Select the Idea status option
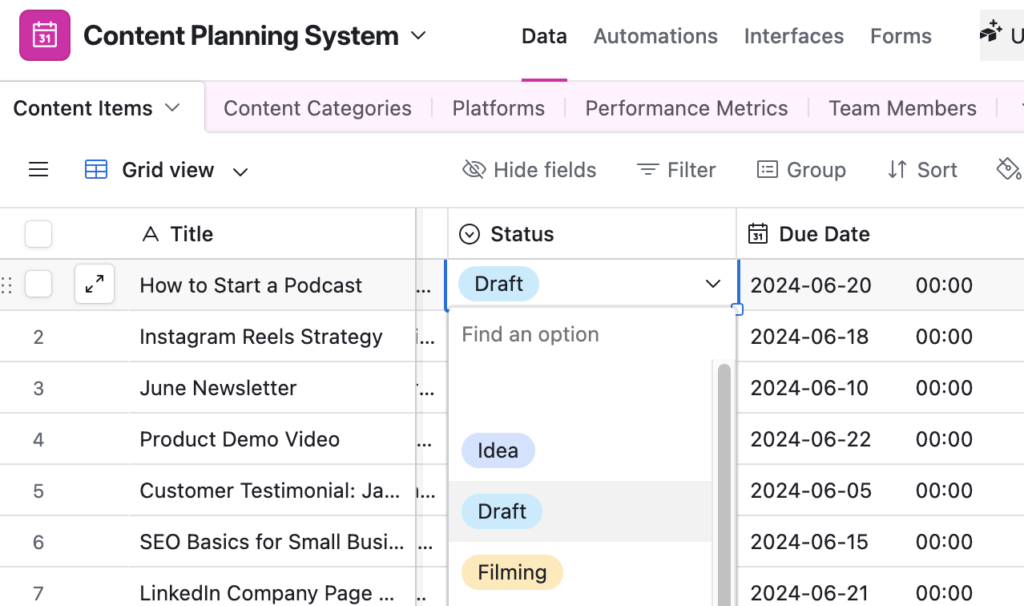This screenshot has height=606, width=1024. [x=498, y=450]
